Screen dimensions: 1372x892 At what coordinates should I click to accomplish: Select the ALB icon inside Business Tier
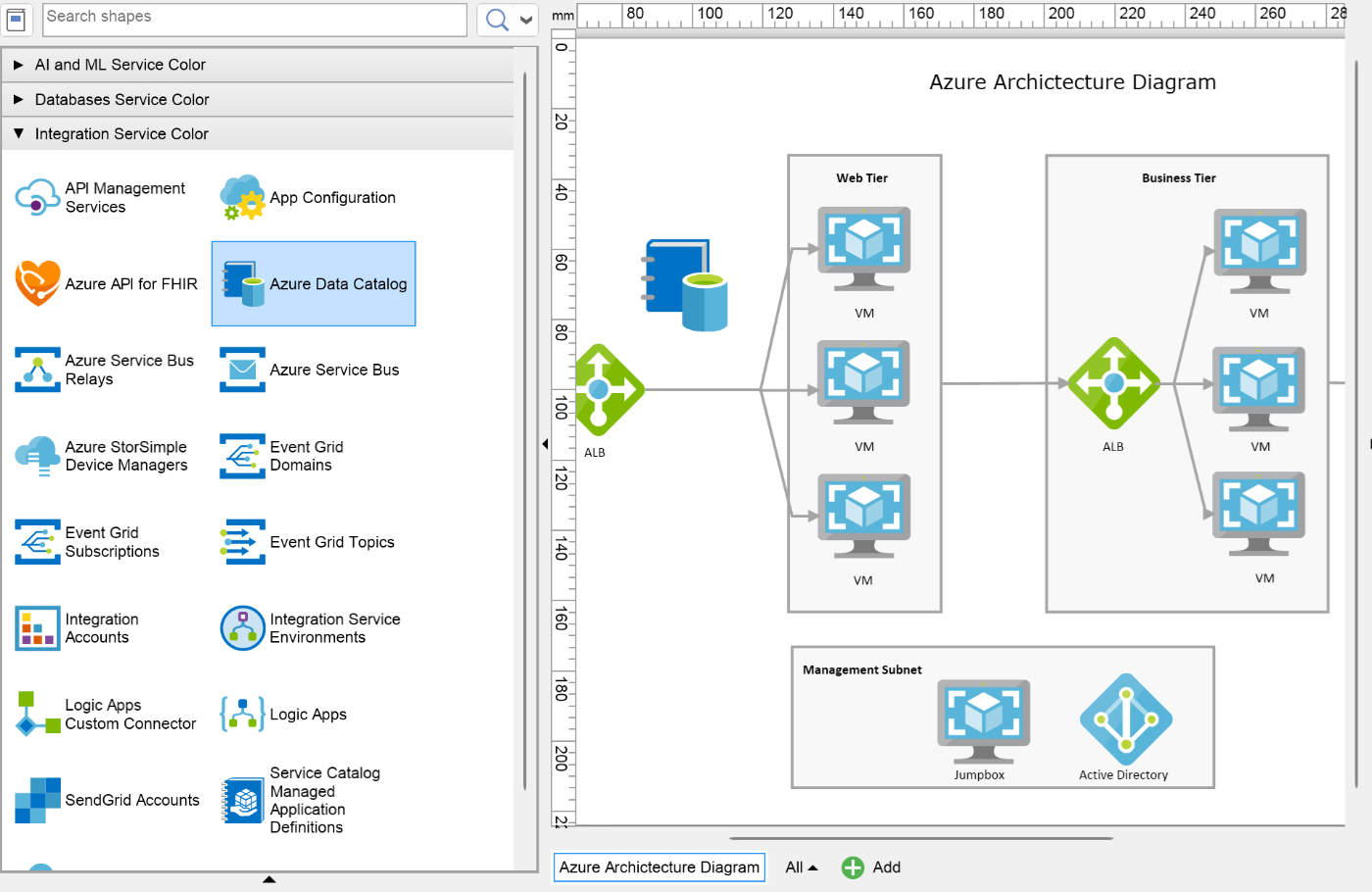[1114, 383]
